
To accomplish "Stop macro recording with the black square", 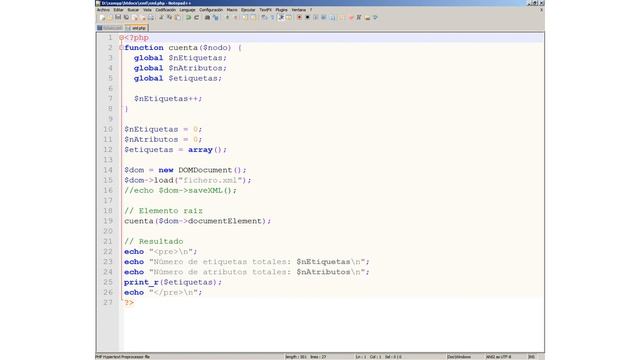I will [x=307, y=18].
